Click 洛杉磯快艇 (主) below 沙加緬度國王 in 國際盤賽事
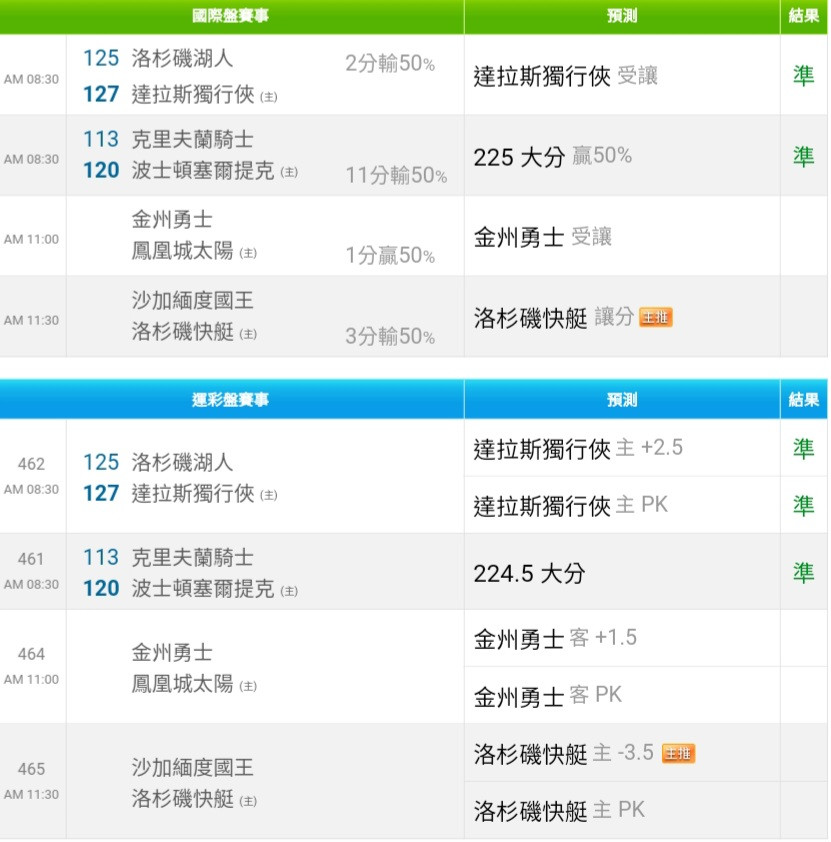 (x=194, y=332)
